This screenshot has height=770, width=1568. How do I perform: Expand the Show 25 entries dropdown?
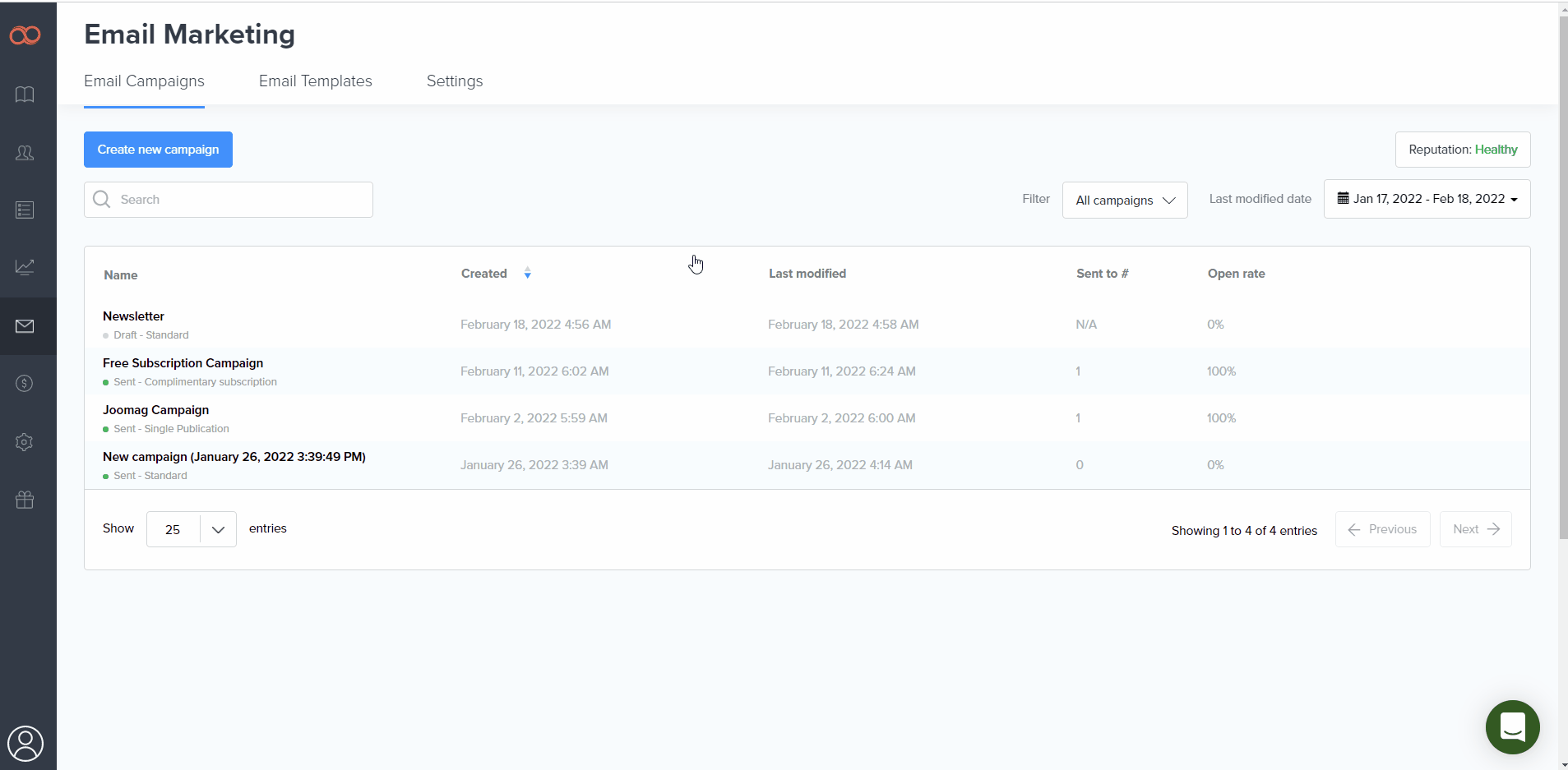[191, 529]
